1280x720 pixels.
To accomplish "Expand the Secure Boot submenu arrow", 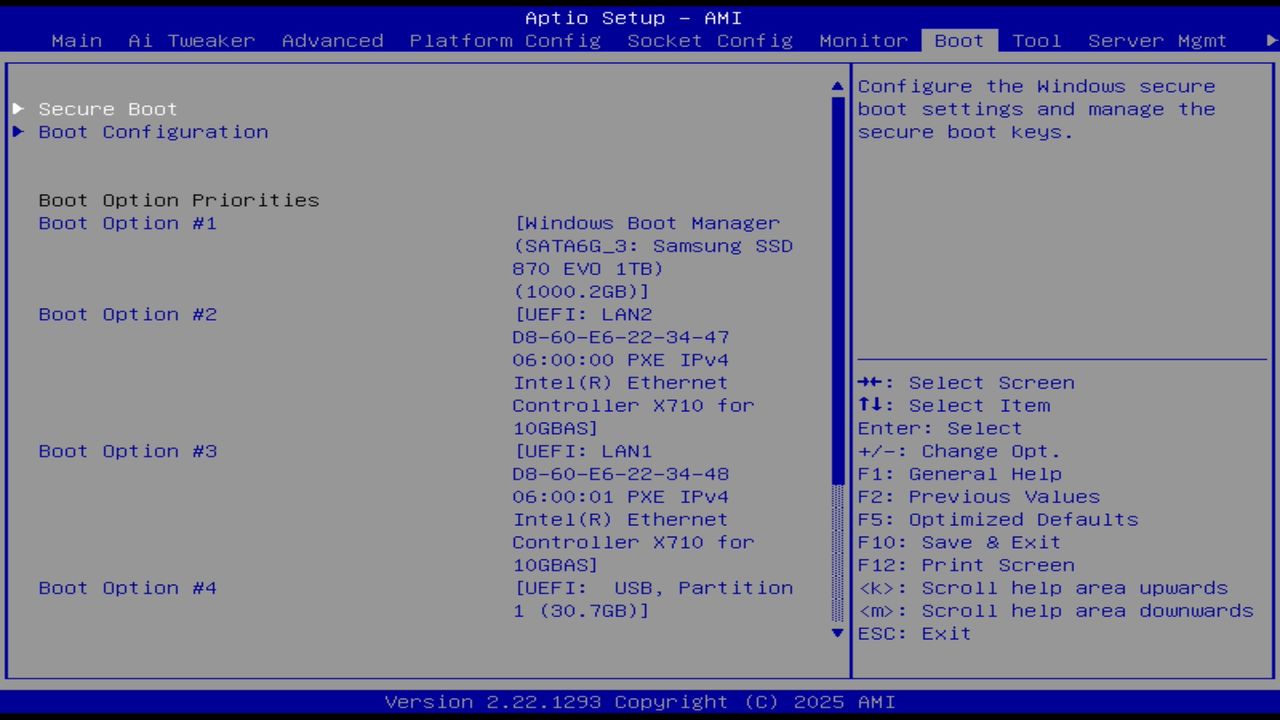I will click(x=17, y=108).
